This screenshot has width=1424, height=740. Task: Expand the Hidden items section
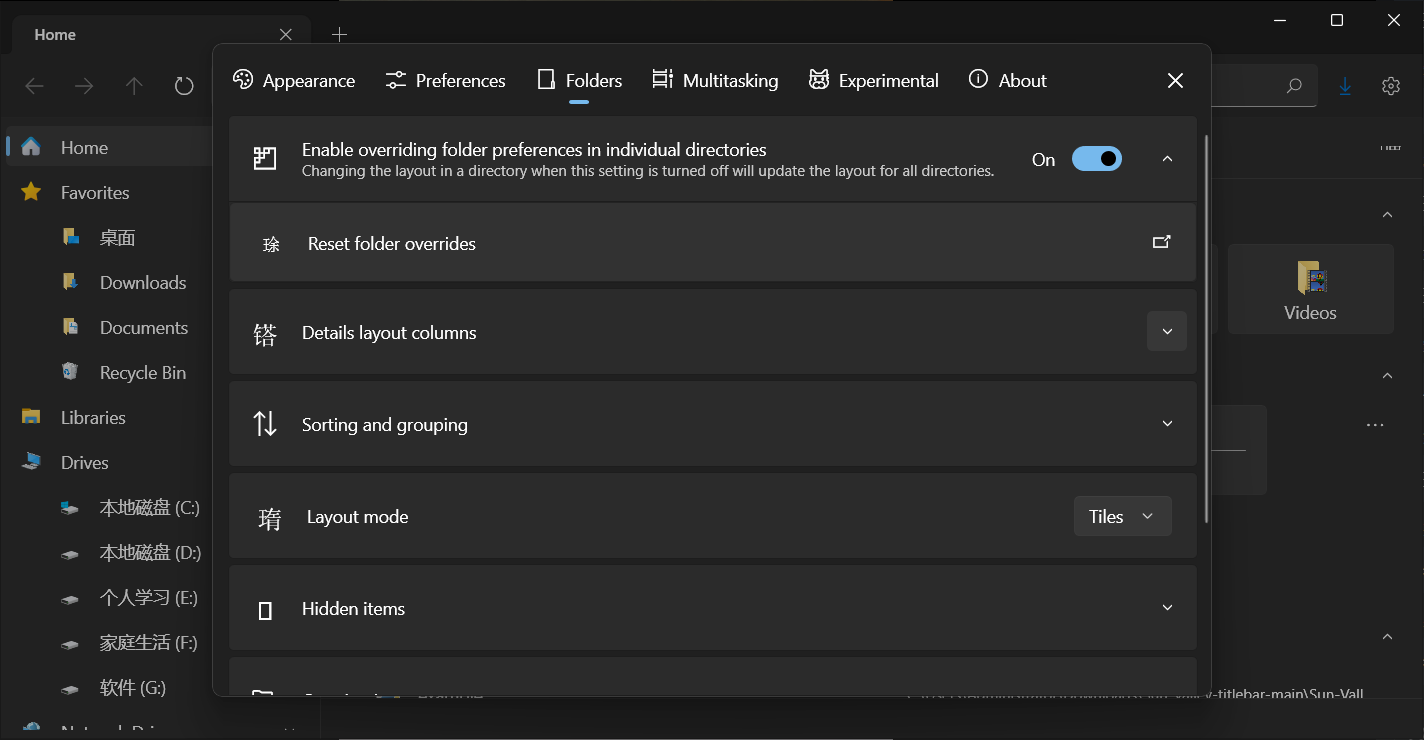pos(1166,607)
